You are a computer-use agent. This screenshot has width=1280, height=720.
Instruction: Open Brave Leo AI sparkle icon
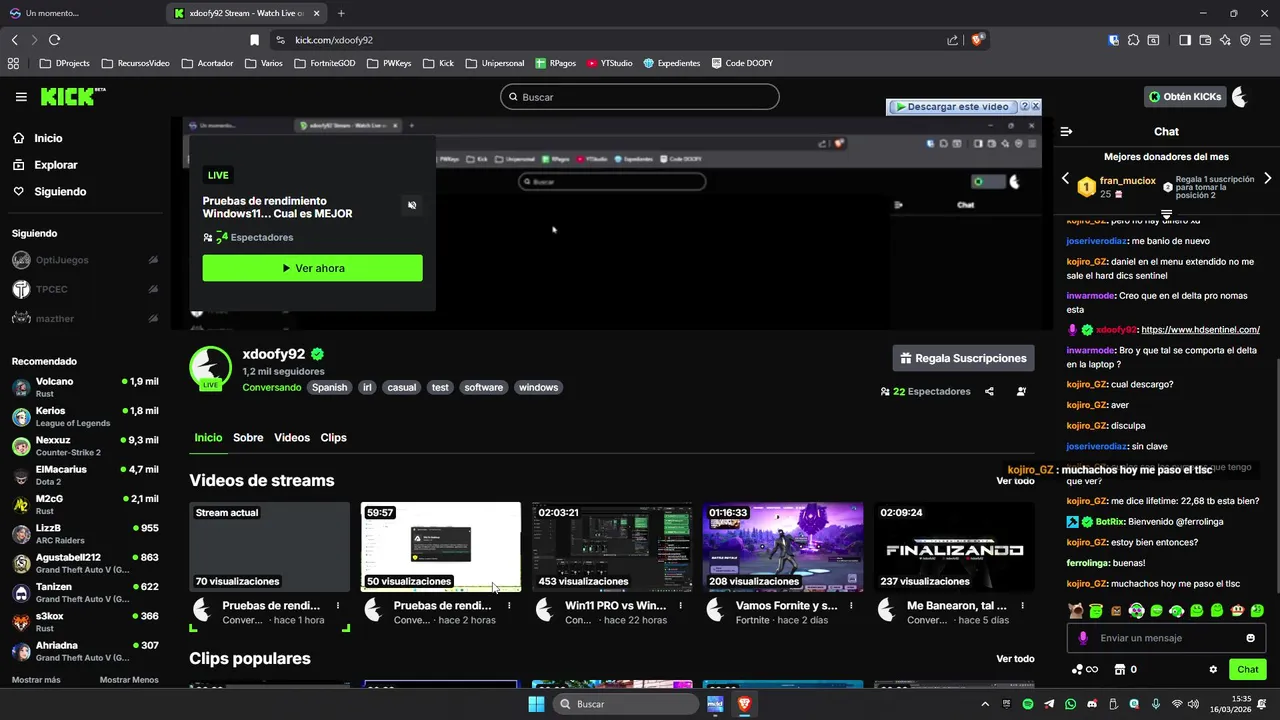[x=1225, y=40]
